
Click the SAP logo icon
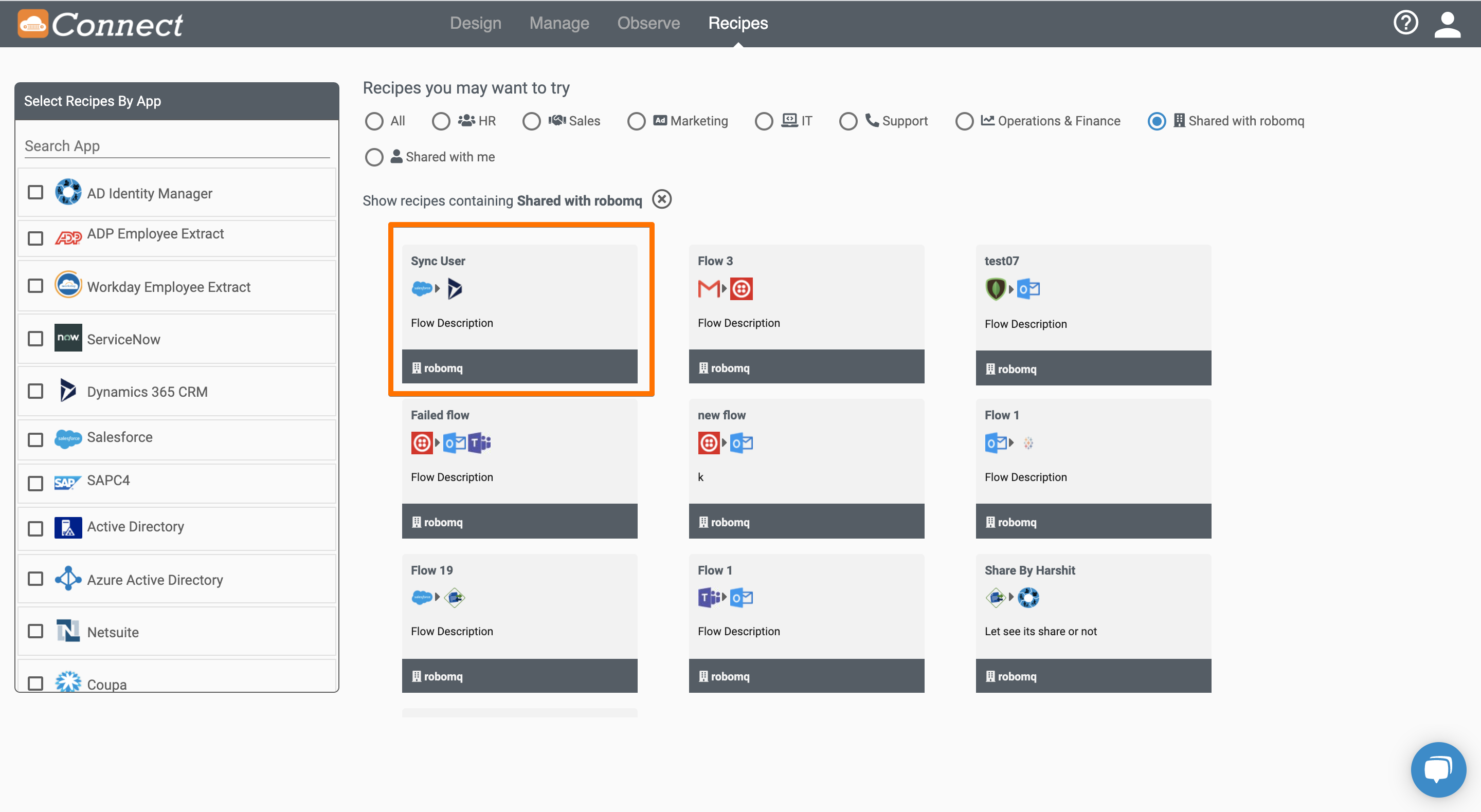68,483
